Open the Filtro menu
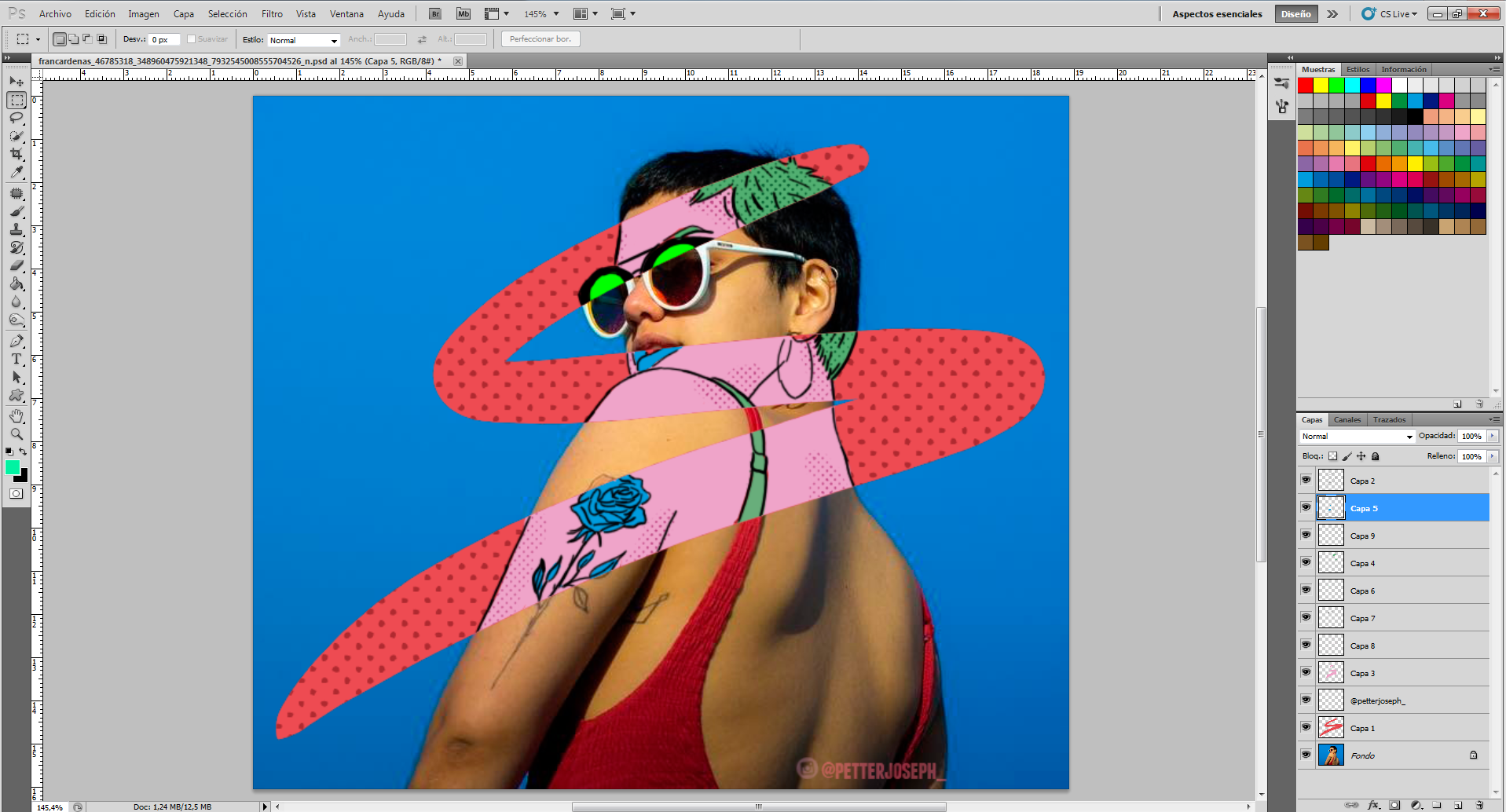The height and width of the screenshot is (812, 1506). coord(272,14)
